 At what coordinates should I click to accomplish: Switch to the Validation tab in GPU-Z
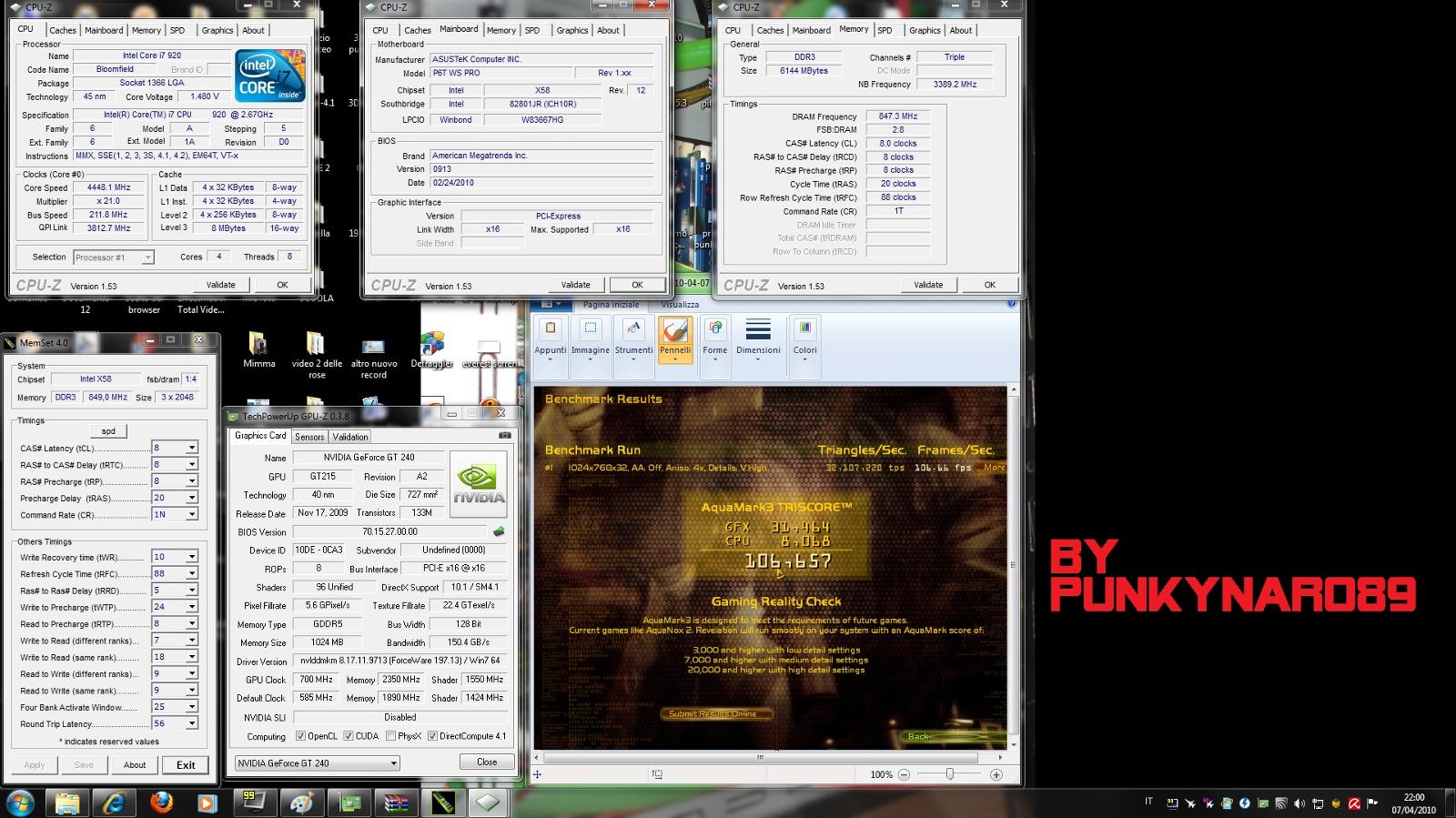click(350, 437)
